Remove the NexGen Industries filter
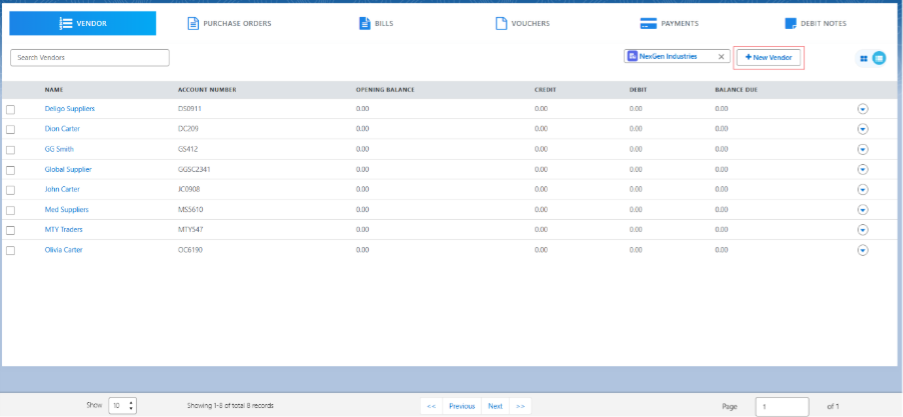Image resolution: width=903 pixels, height=417 pixels. coord(720,57)
